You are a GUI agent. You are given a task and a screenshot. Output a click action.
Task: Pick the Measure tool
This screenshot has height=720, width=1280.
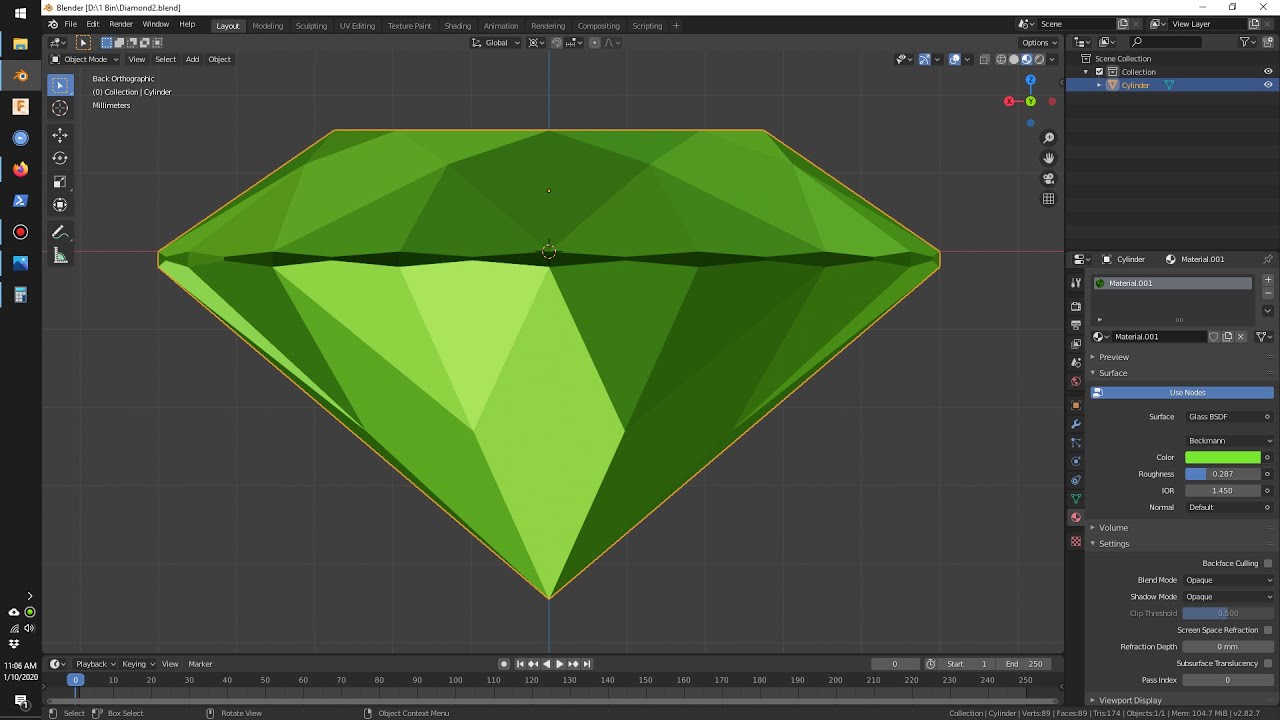[x=60, y=256]
